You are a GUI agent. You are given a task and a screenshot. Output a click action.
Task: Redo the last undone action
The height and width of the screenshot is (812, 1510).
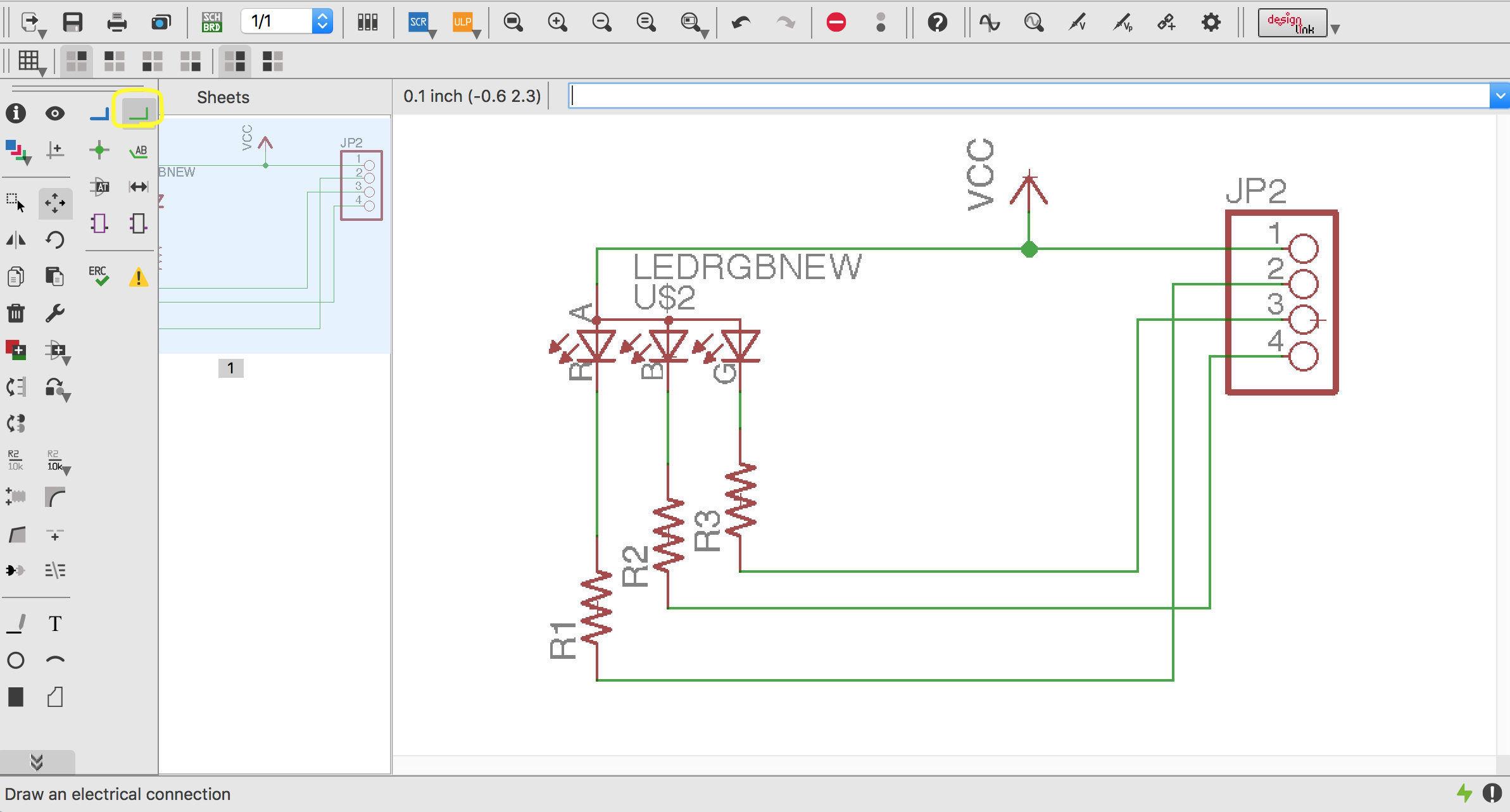tap(785, 23)
